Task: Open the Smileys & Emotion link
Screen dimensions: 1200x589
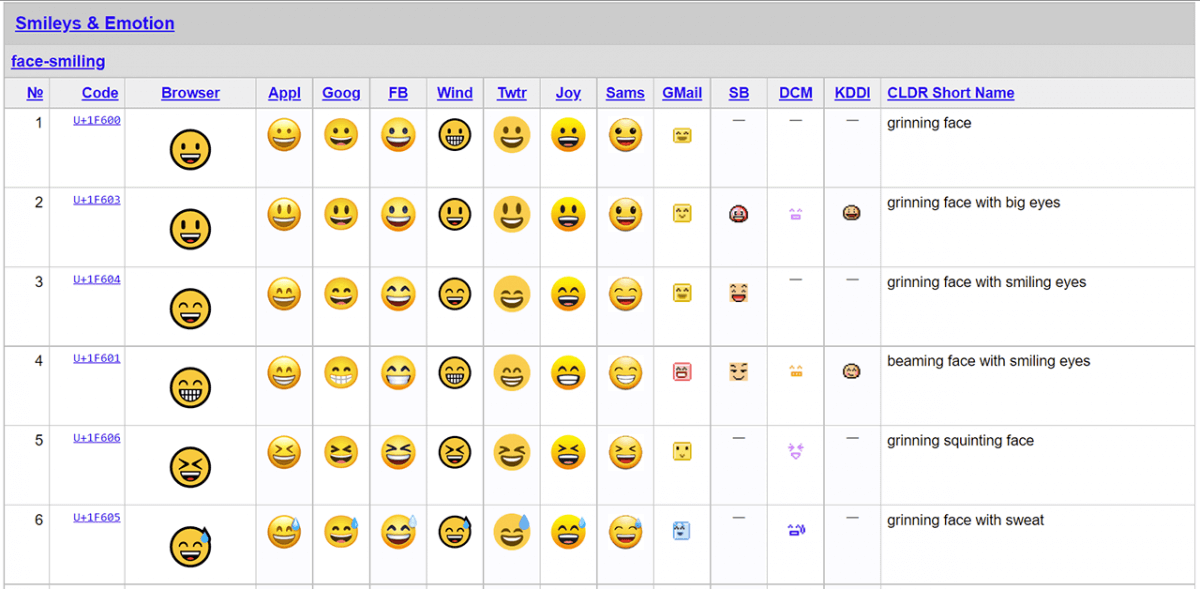Action: click(95, 23)
